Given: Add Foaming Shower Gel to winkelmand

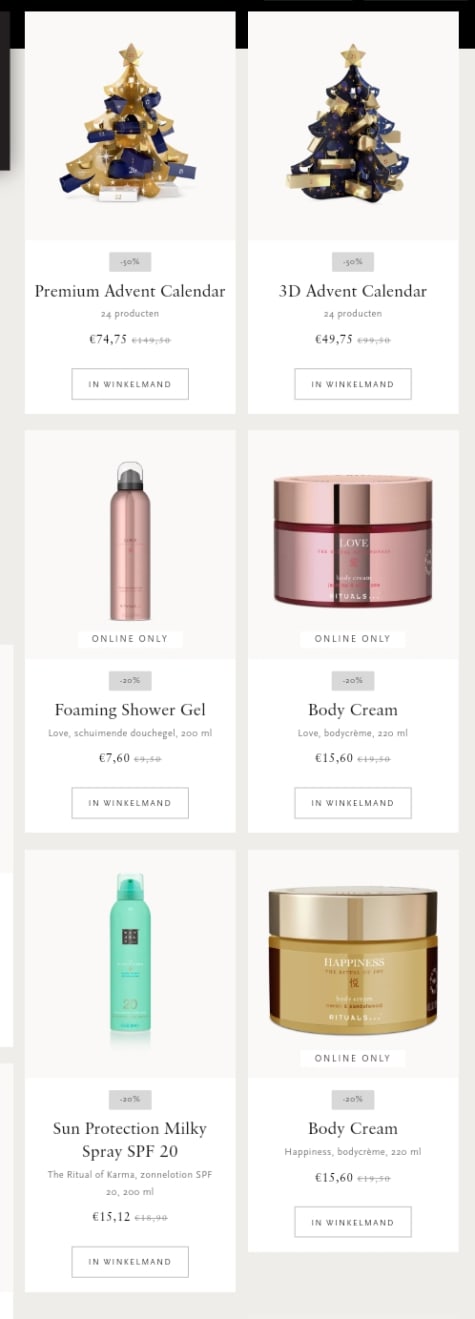Looking at the screenshot, I should (130, 803).
